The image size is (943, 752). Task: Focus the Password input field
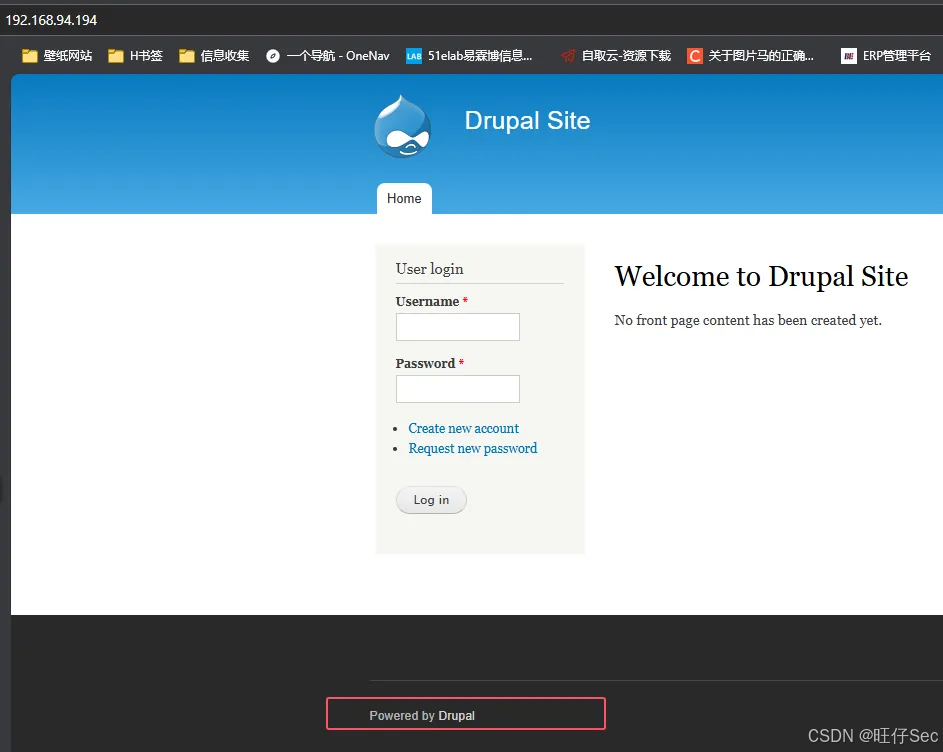coord(458,389)
